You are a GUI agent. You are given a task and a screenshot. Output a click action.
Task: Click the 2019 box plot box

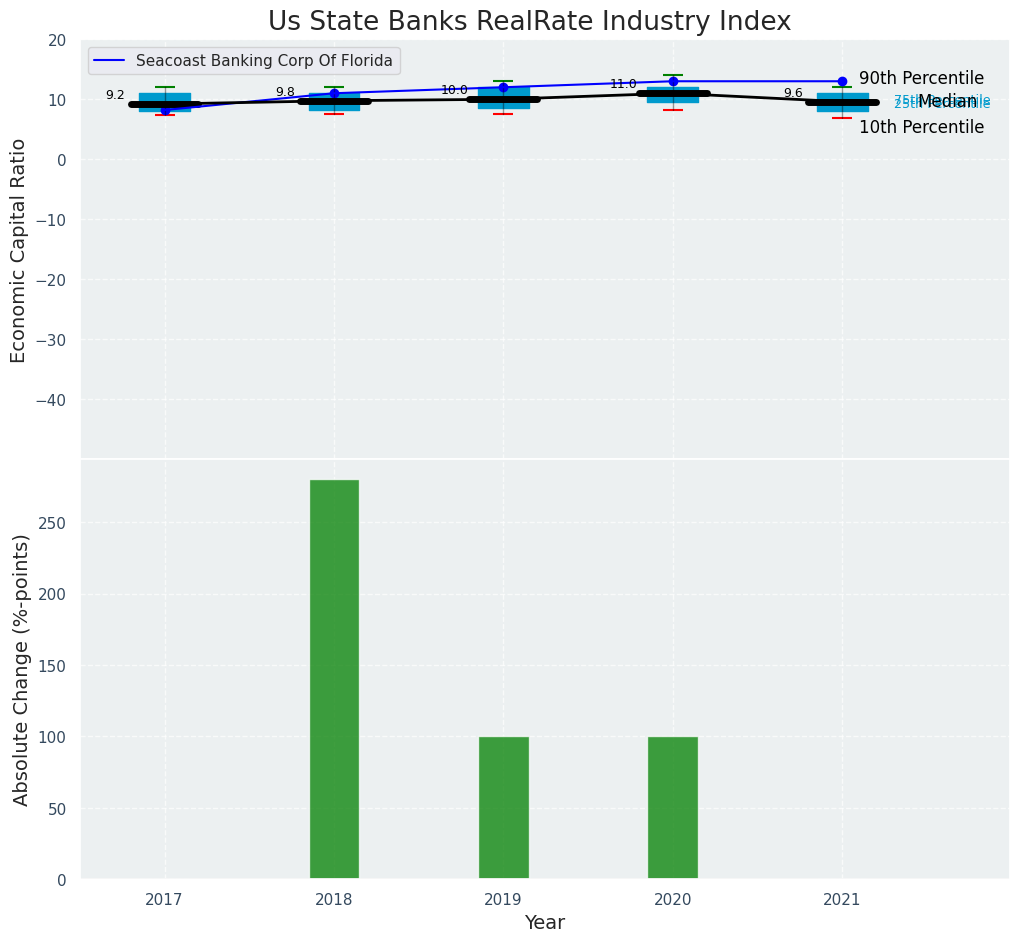pos(503,98)
